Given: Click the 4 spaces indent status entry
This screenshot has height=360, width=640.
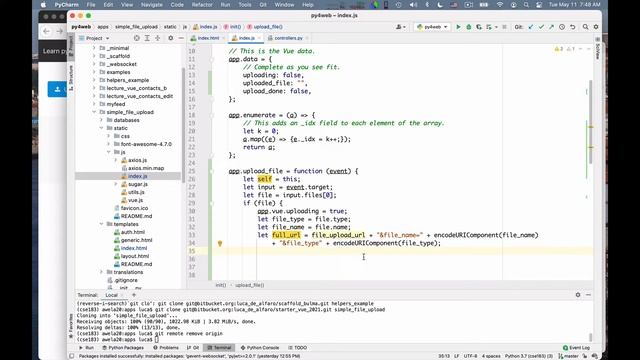Looking at the screenshot, I should (491, 356).
